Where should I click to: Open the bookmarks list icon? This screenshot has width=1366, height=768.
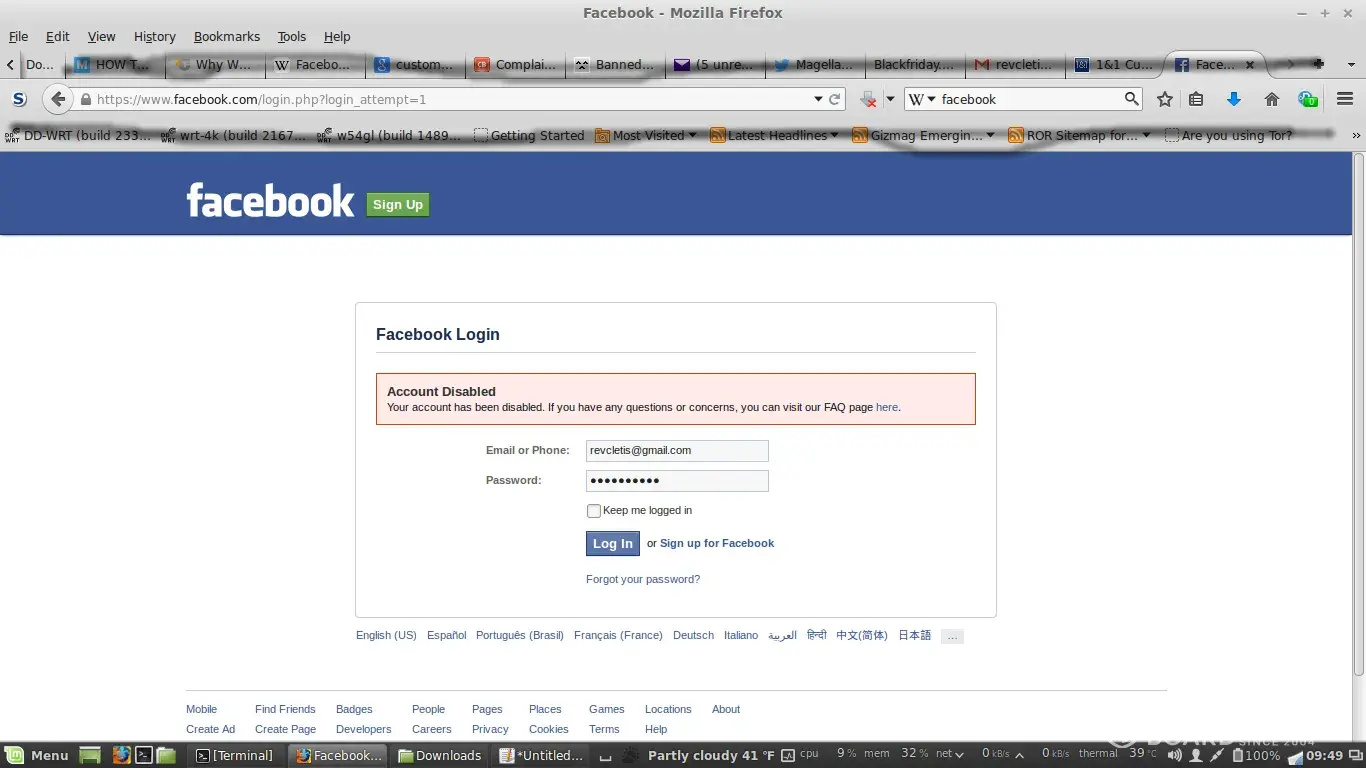coord(1196,99)
